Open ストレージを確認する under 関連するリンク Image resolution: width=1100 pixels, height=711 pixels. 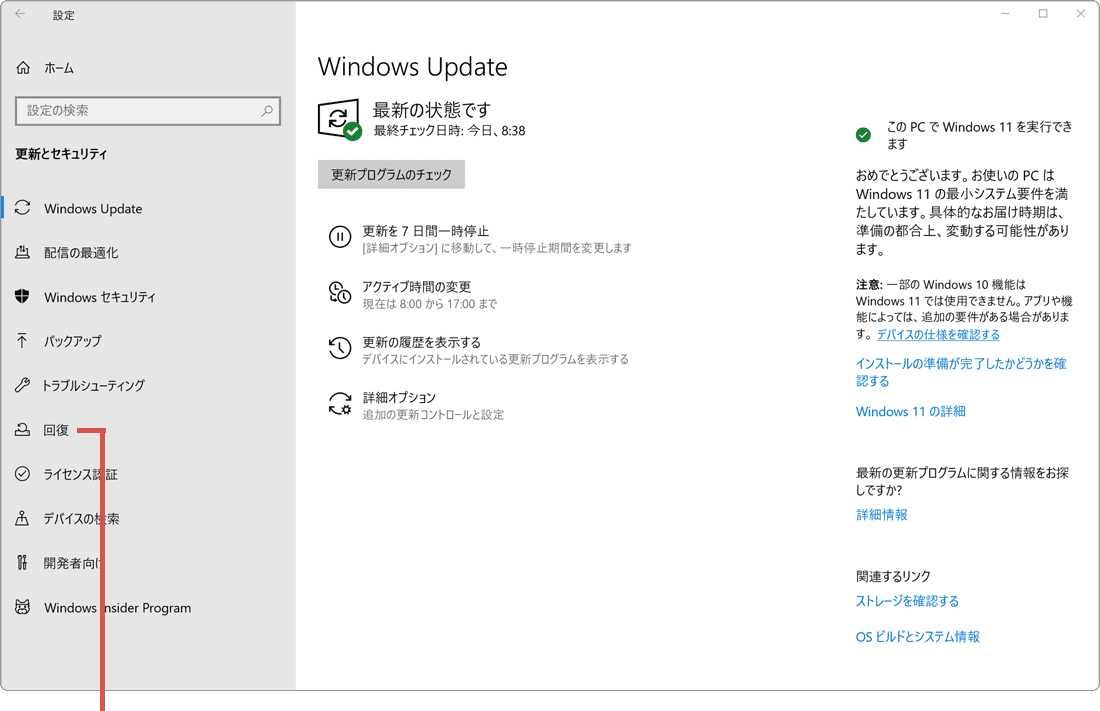pyautogui.click(x=909, y=600)
